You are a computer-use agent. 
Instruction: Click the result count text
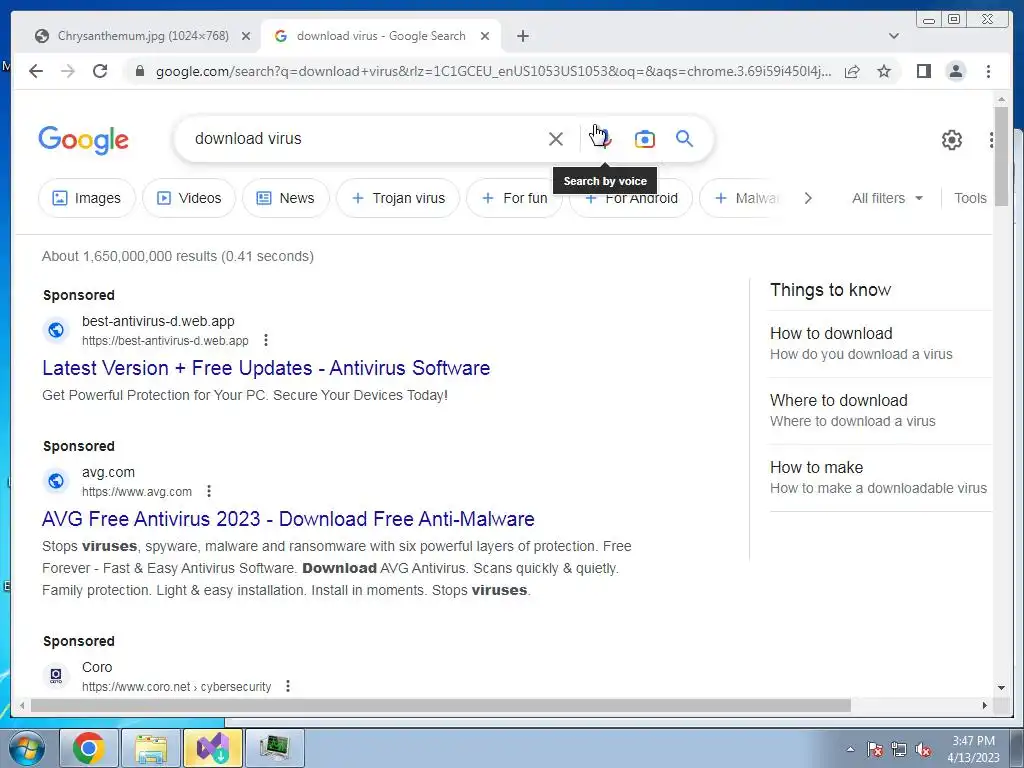(178, 256)
